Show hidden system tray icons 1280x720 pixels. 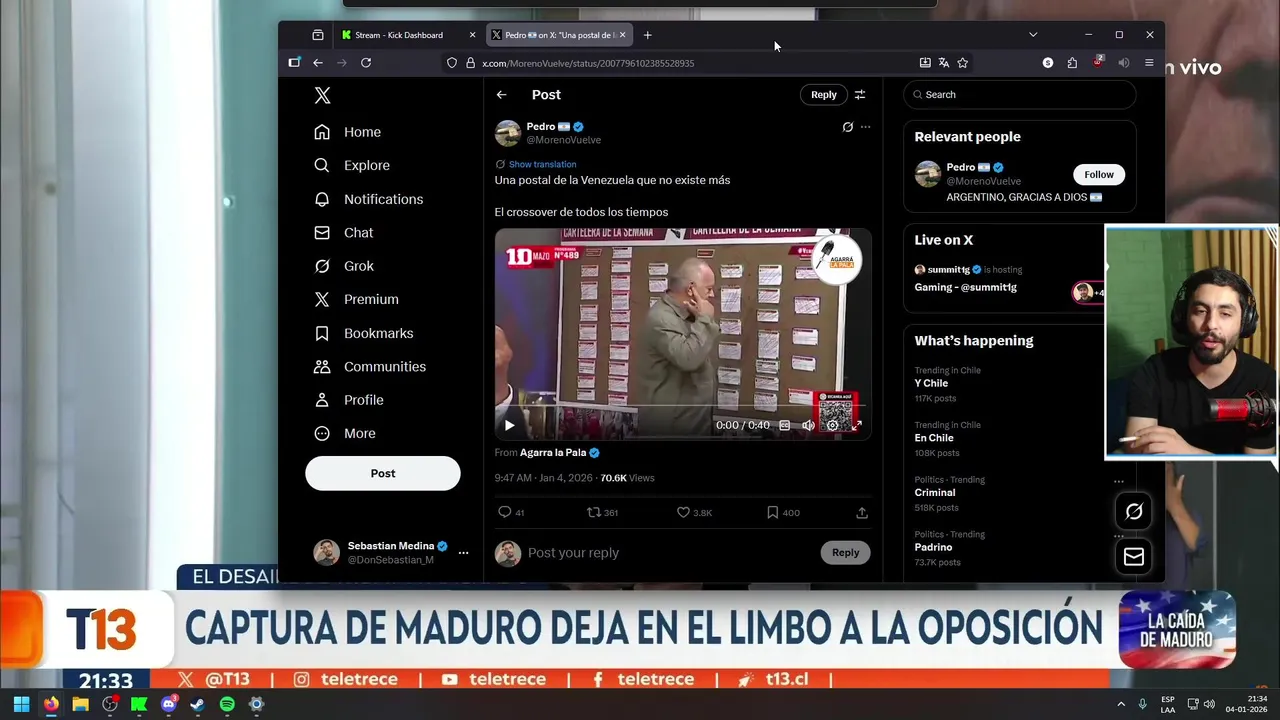[x=1120, y=704]
